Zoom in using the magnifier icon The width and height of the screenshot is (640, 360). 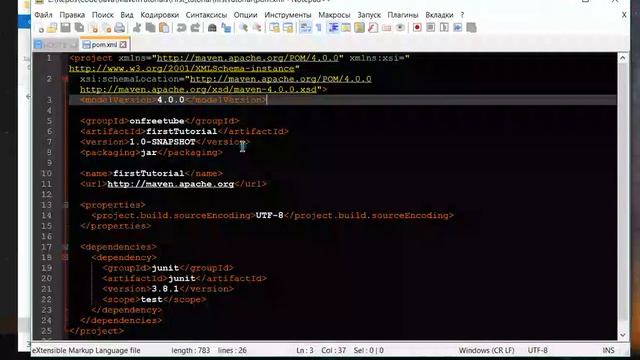(243, 28)
